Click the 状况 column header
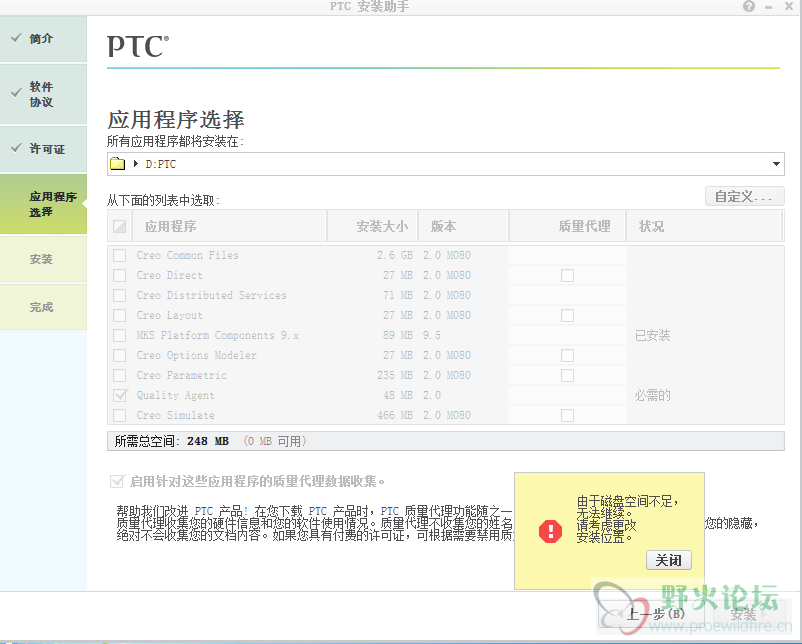The width and height of the screenshot is (802, 644). point(704,226)
